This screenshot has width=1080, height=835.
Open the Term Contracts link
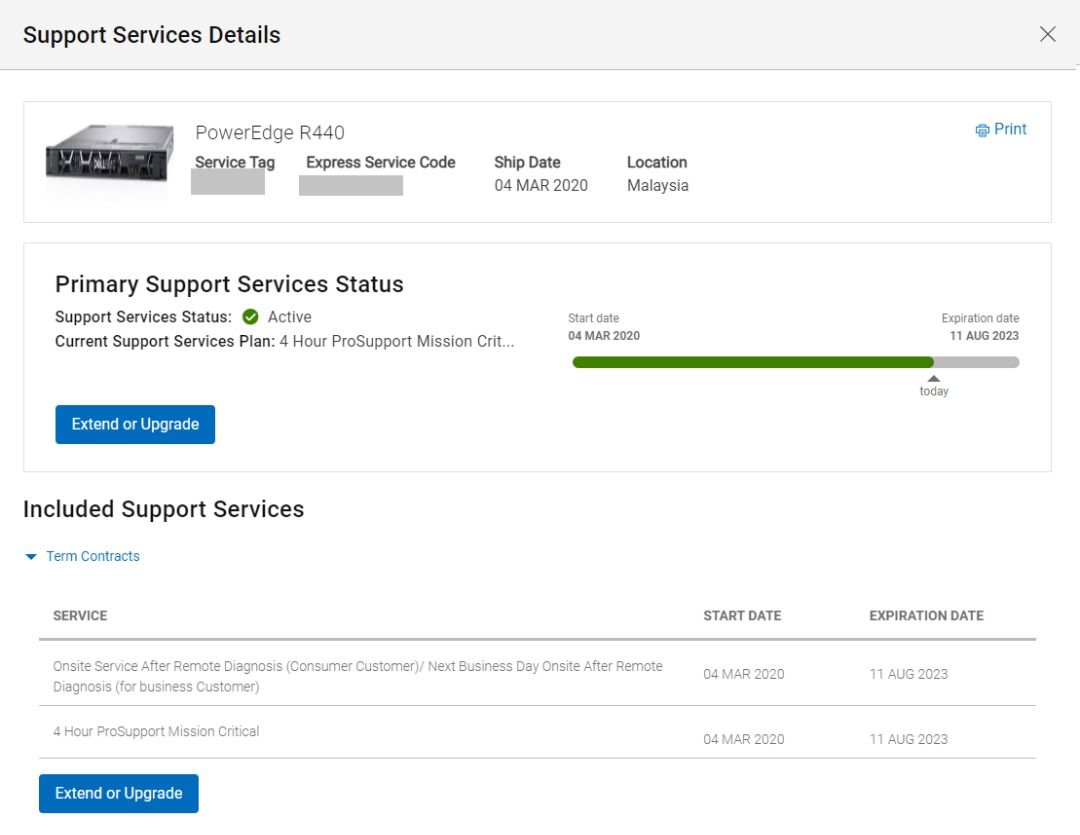[x=93, y=556]
